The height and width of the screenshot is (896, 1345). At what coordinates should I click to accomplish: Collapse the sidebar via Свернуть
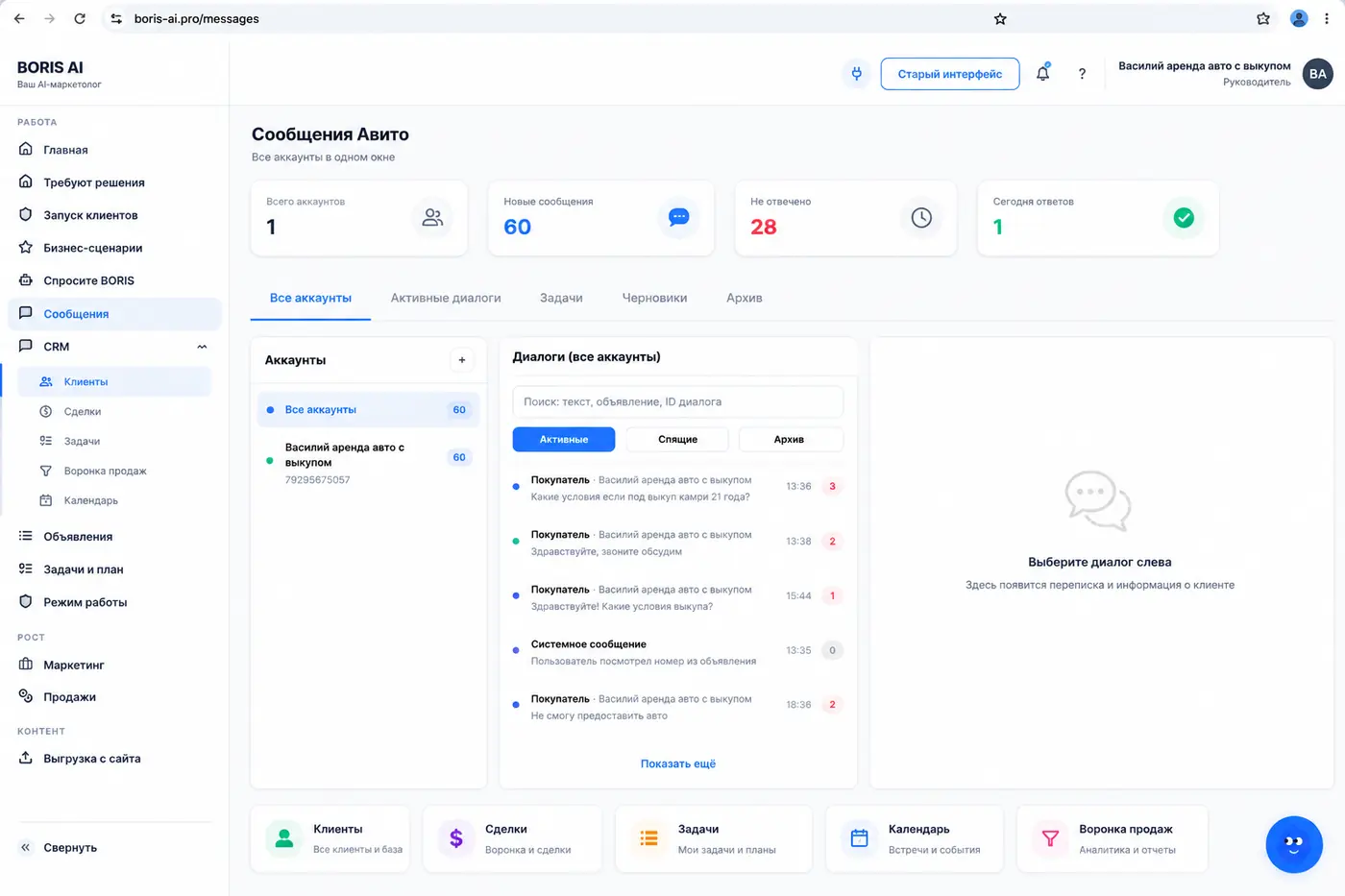click(x=59, y=847)
